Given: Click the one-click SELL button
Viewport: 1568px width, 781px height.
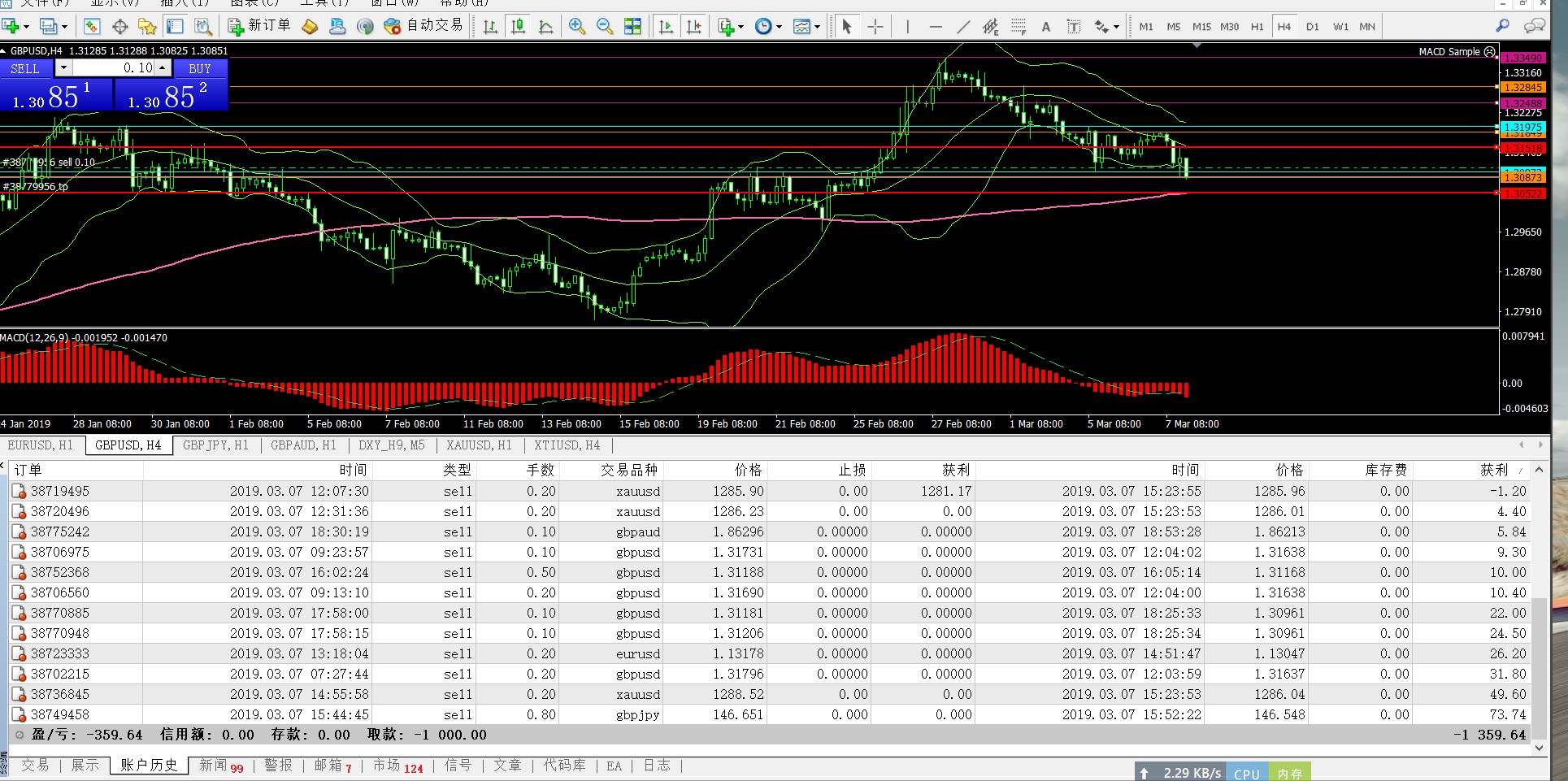Looking at the screenshot, I should pyautogui.click(x=25, y=68).
